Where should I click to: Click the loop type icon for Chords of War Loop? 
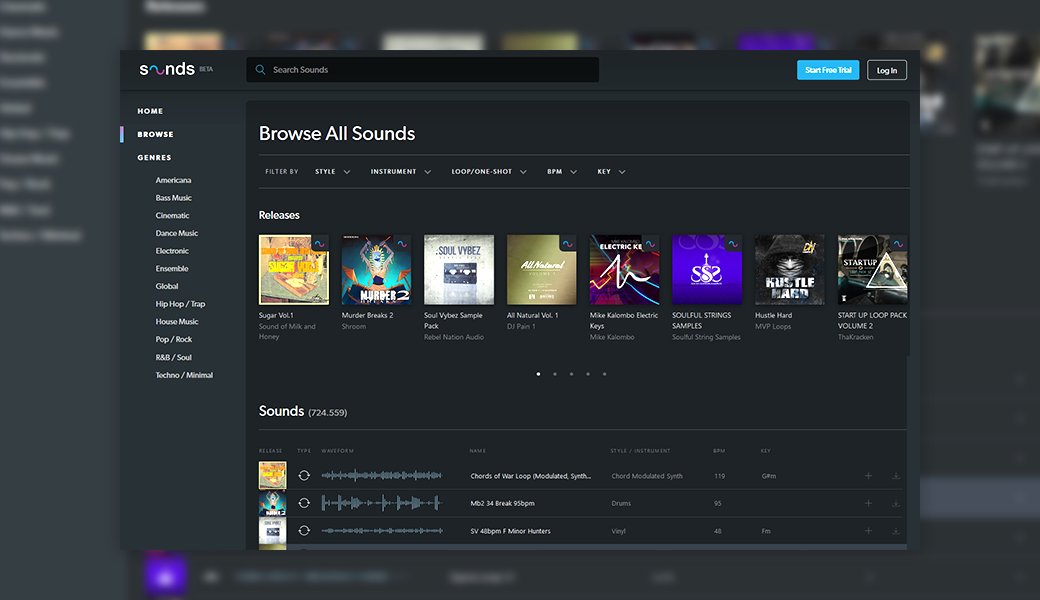pos(304,476)
